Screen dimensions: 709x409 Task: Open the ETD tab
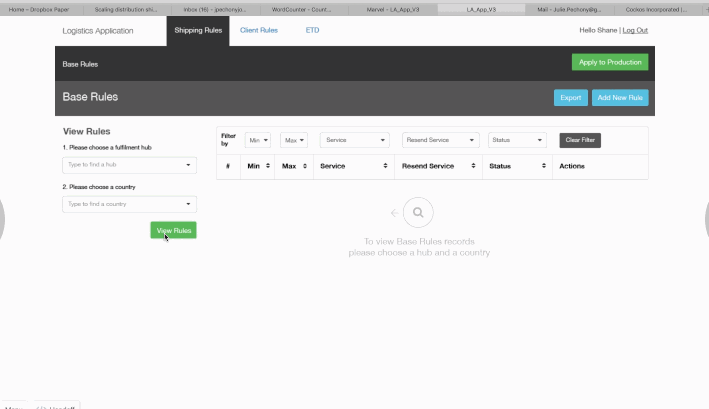[312, 30]
